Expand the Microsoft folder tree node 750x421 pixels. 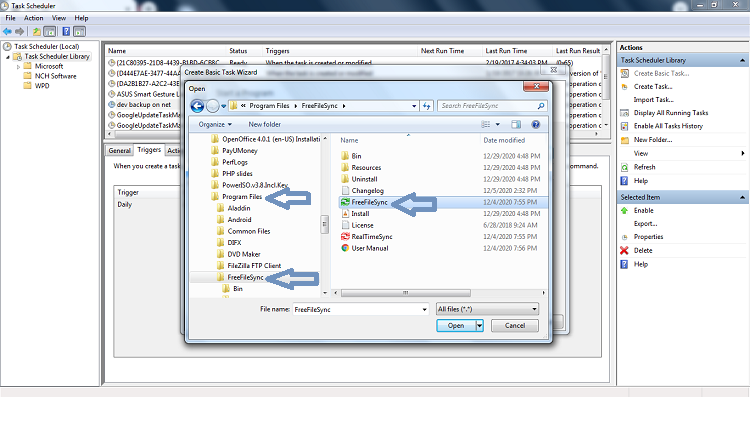tap(18, 67)
